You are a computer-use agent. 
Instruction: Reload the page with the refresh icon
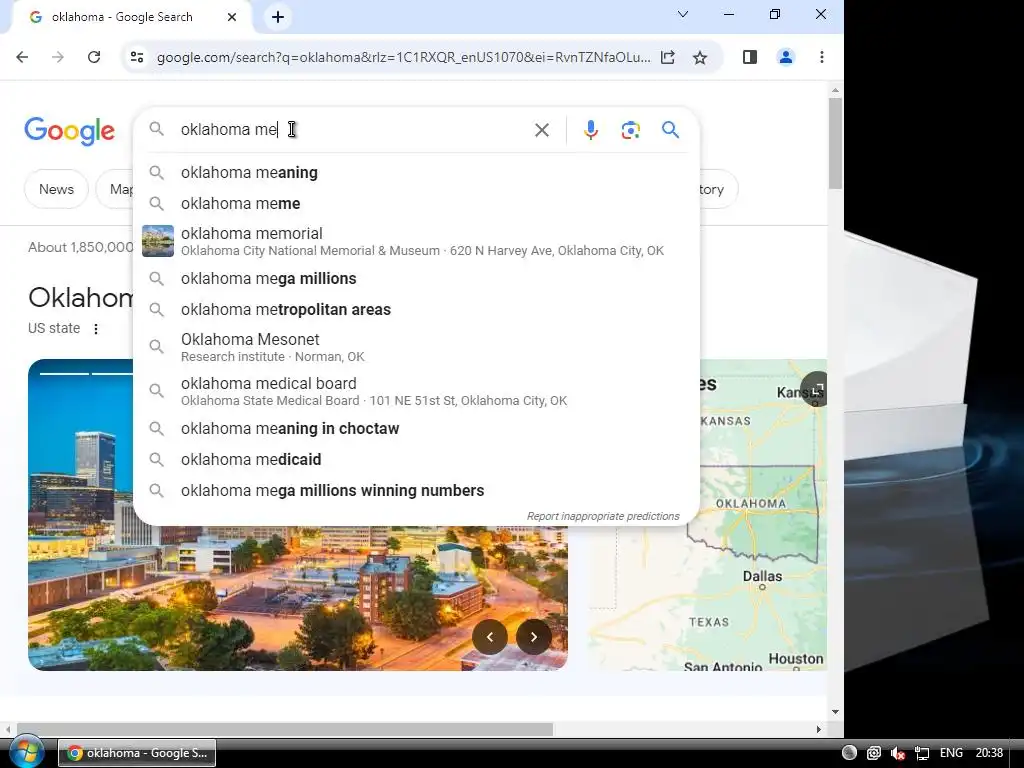(x=94, y=57)
